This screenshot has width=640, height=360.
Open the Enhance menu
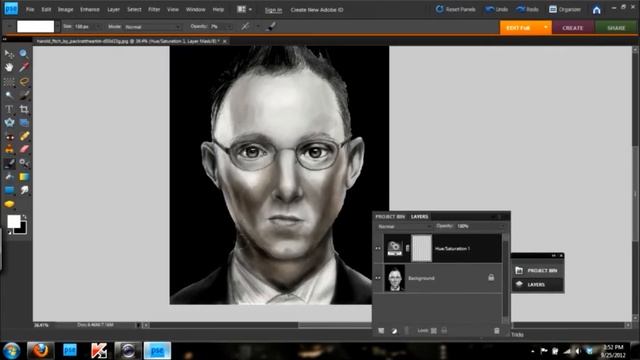tap(90, 9)
